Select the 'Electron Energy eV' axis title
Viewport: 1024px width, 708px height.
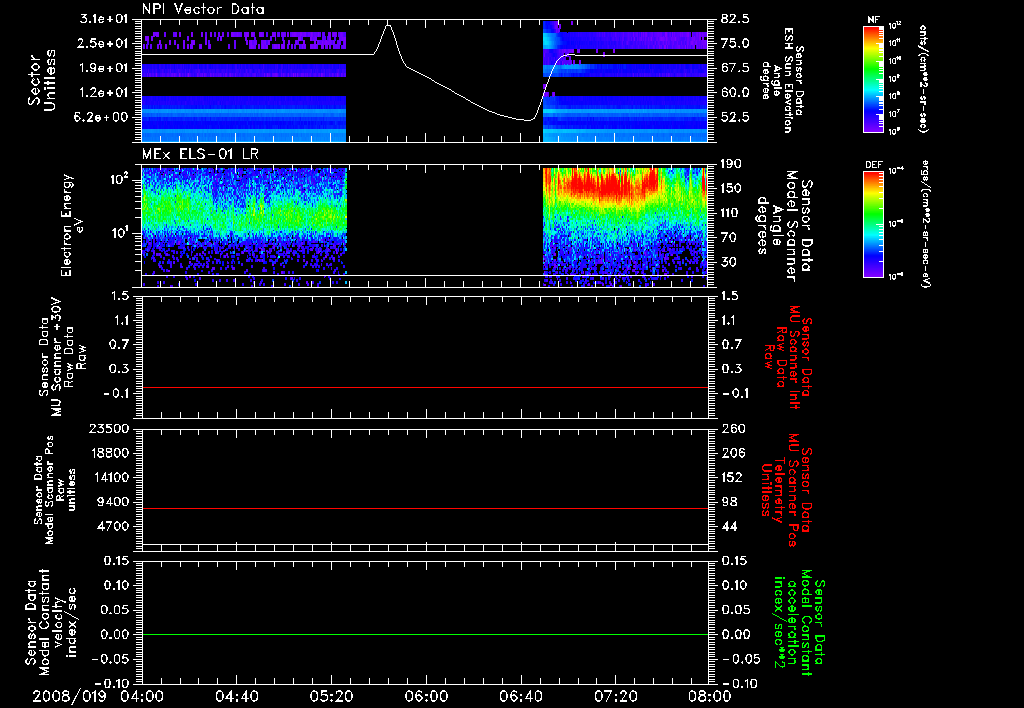(74, 225)
